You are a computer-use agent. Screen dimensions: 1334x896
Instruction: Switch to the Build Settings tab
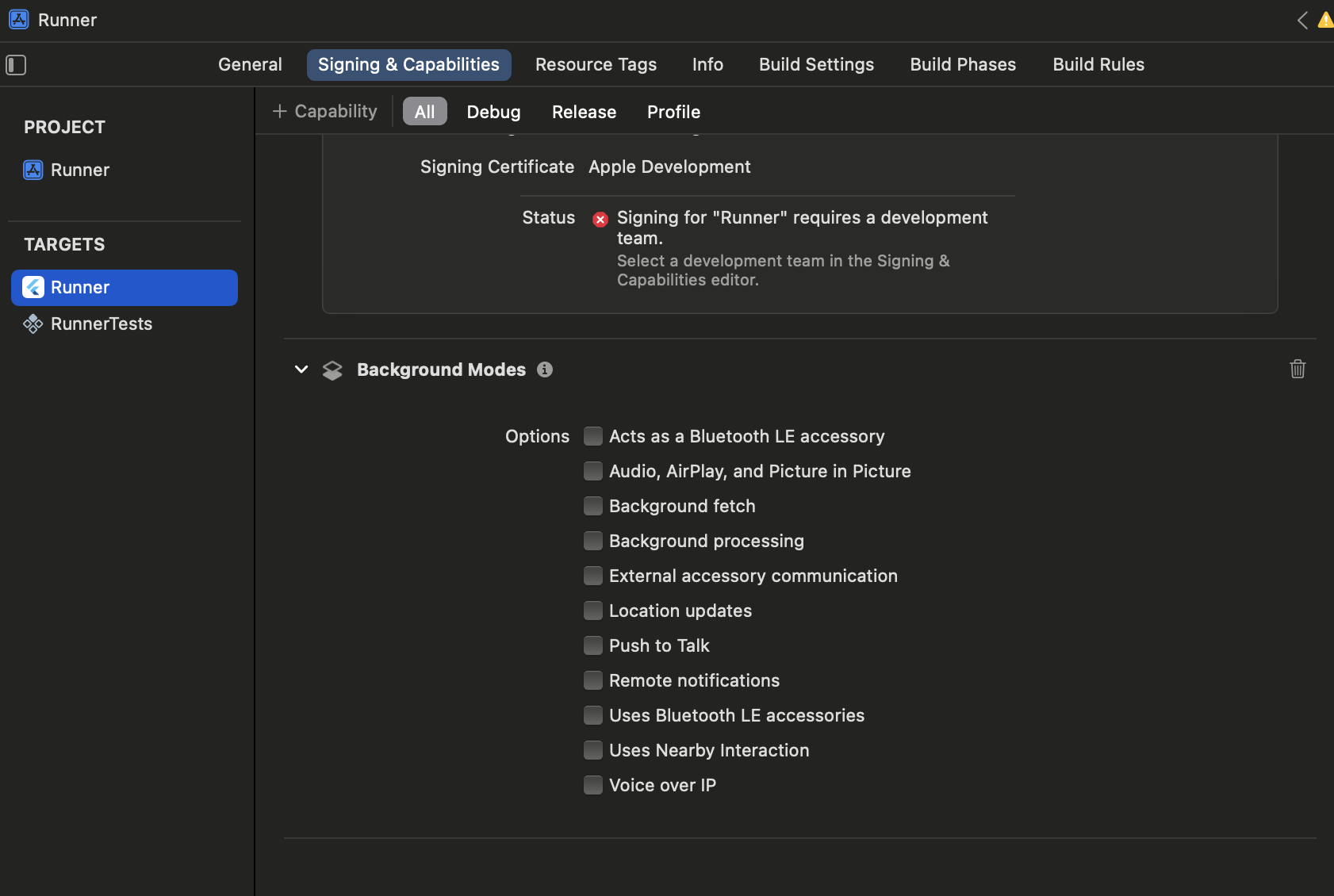pos(816,64)
